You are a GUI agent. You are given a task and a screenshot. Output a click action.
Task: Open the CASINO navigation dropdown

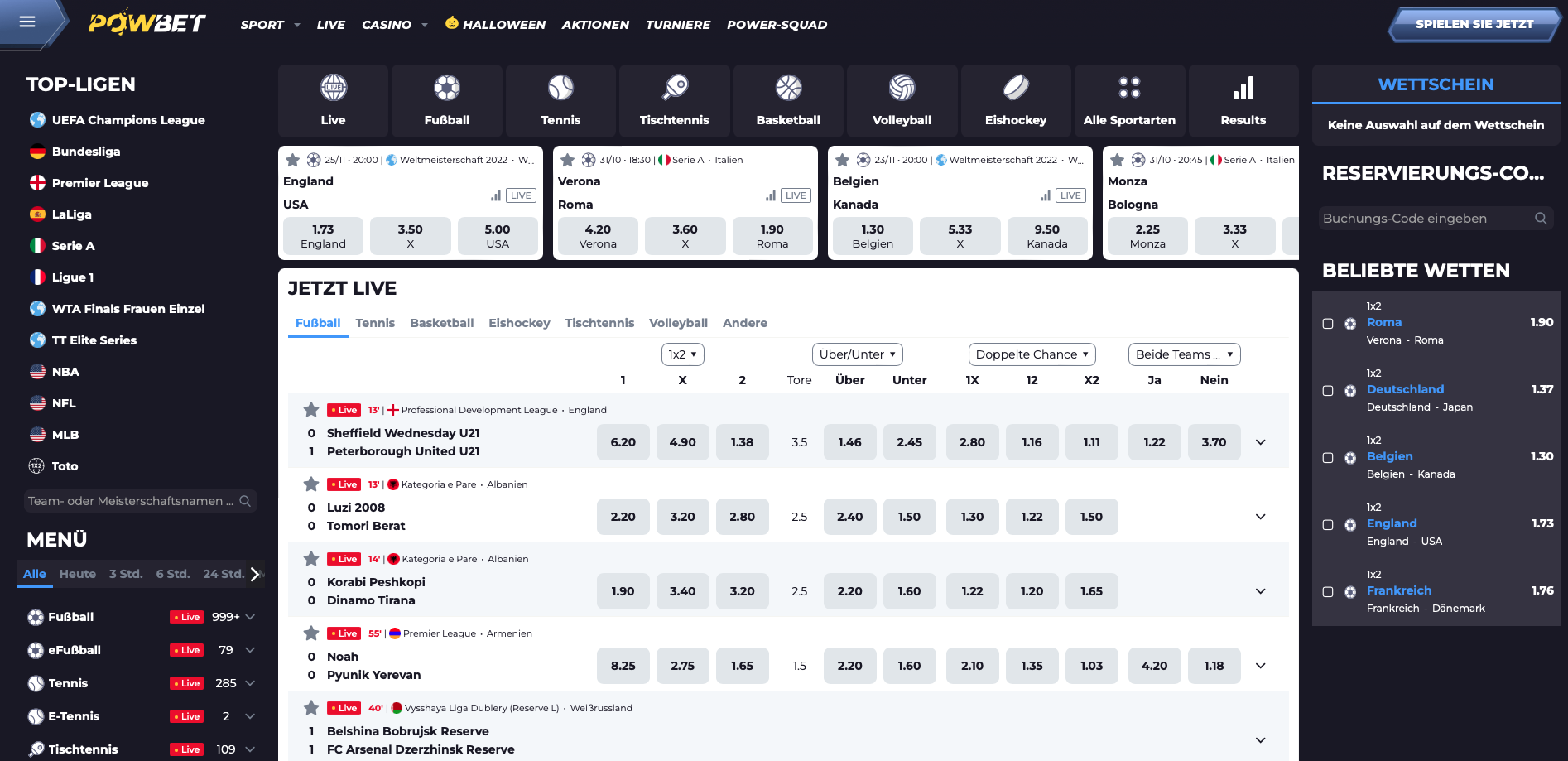click(394, 25)
